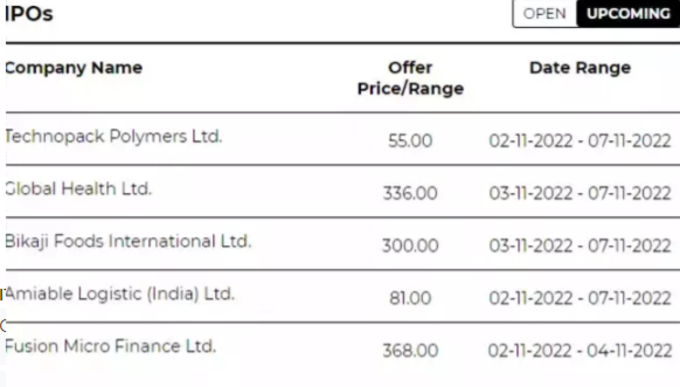
Task: Select the 300.00 offer price cell
Action: click(410, 246)
